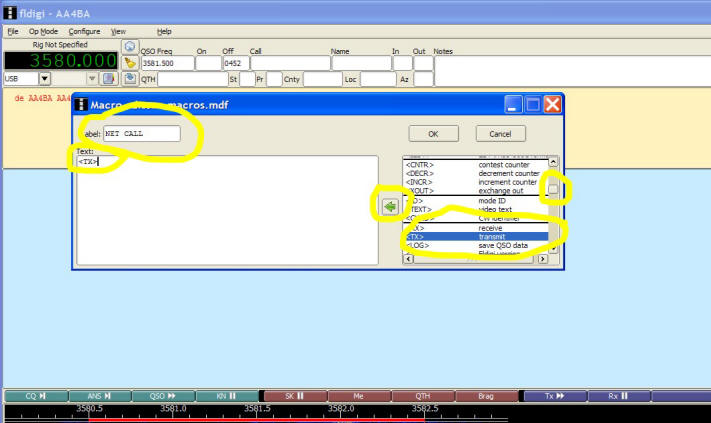This screenshot has width=711, height=423.
Task: Click the Off time field showing 0452
Action: coord(235,63)
